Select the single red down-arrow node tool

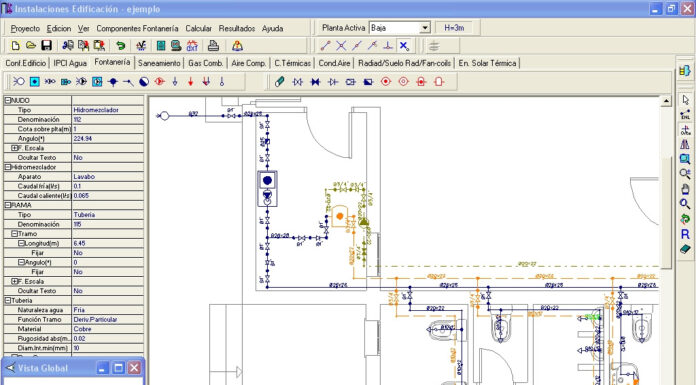pos(191,82)
